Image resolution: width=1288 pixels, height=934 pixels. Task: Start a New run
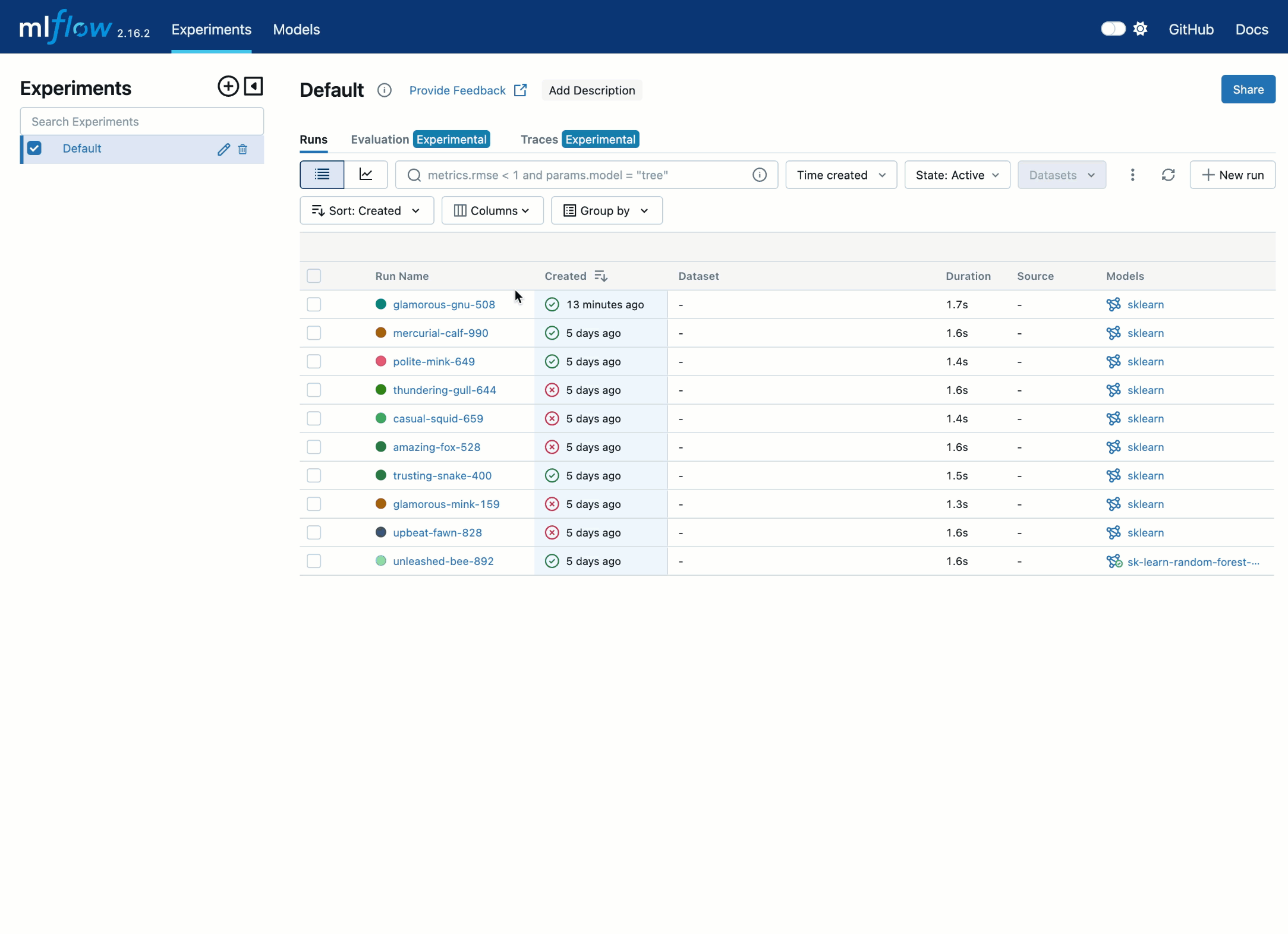[x=1233, y=175]
